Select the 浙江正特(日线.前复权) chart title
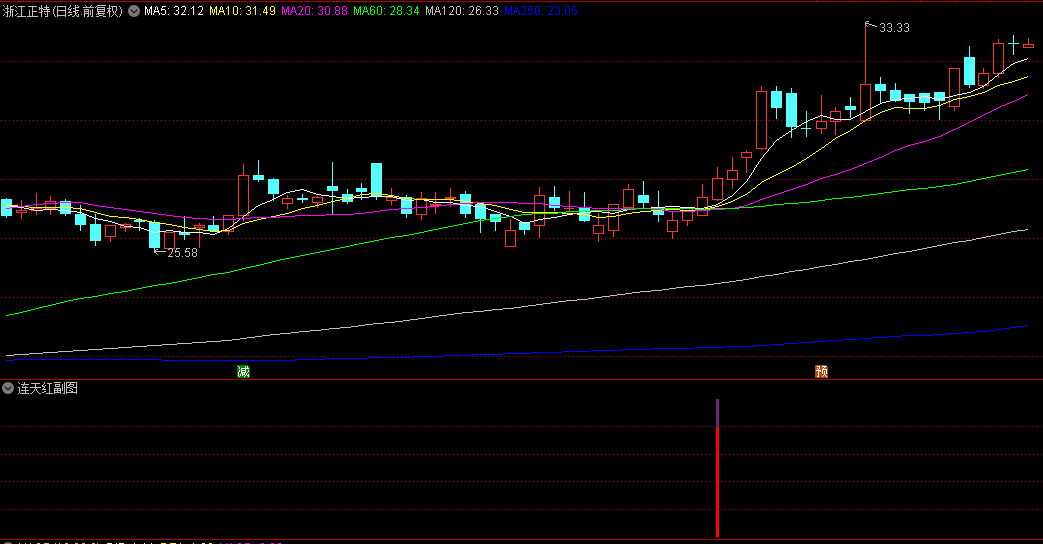 (63, 12)
